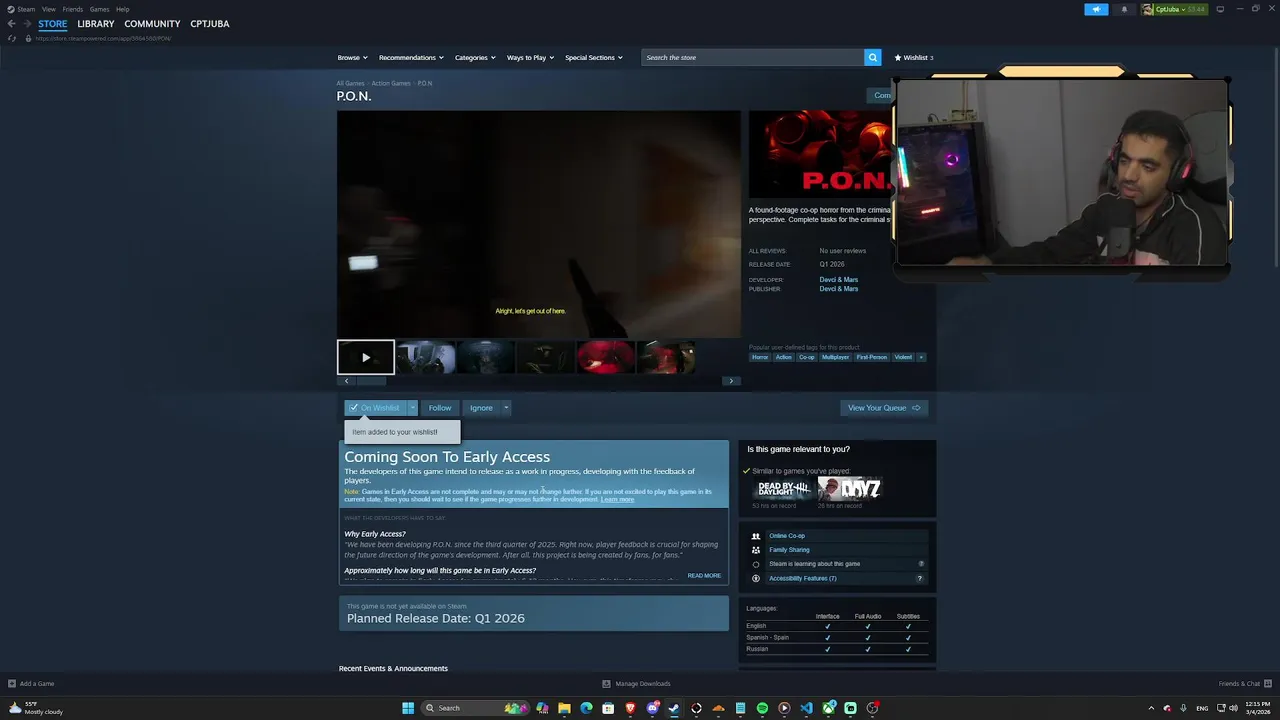The image size is (1280, 720).
Task: Select the red screenshot thumbnail
Action: (x=605, y=357)
